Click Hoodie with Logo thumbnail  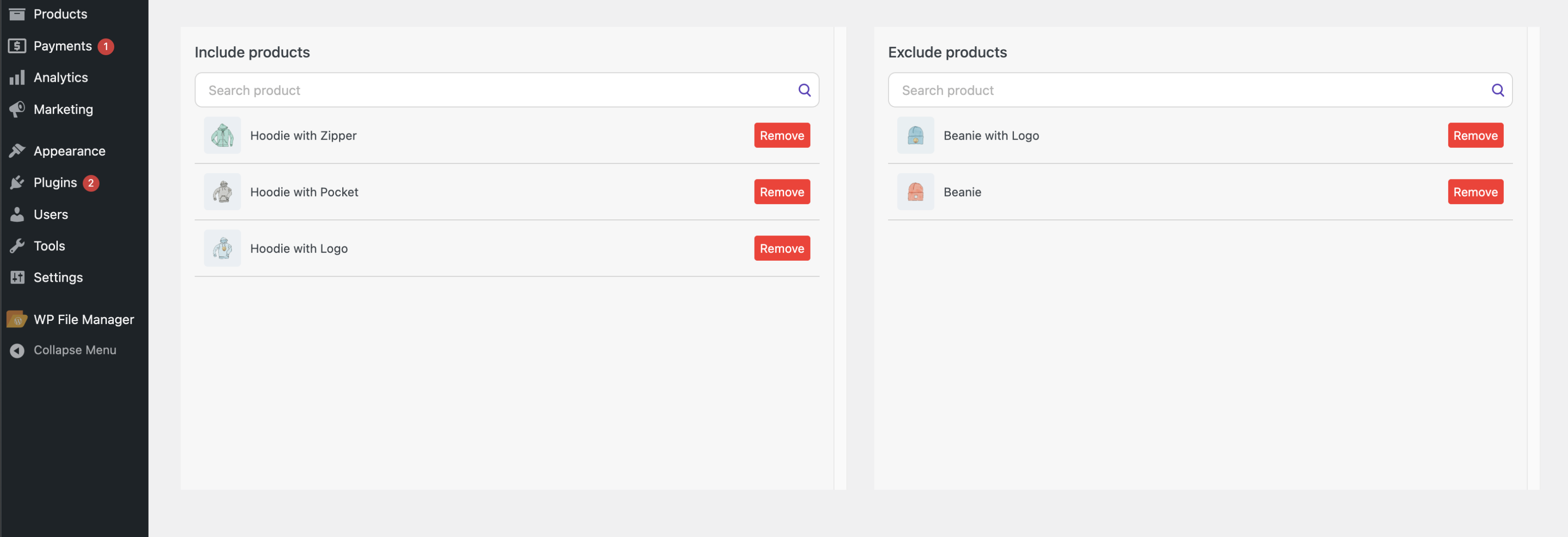(222, 248)
